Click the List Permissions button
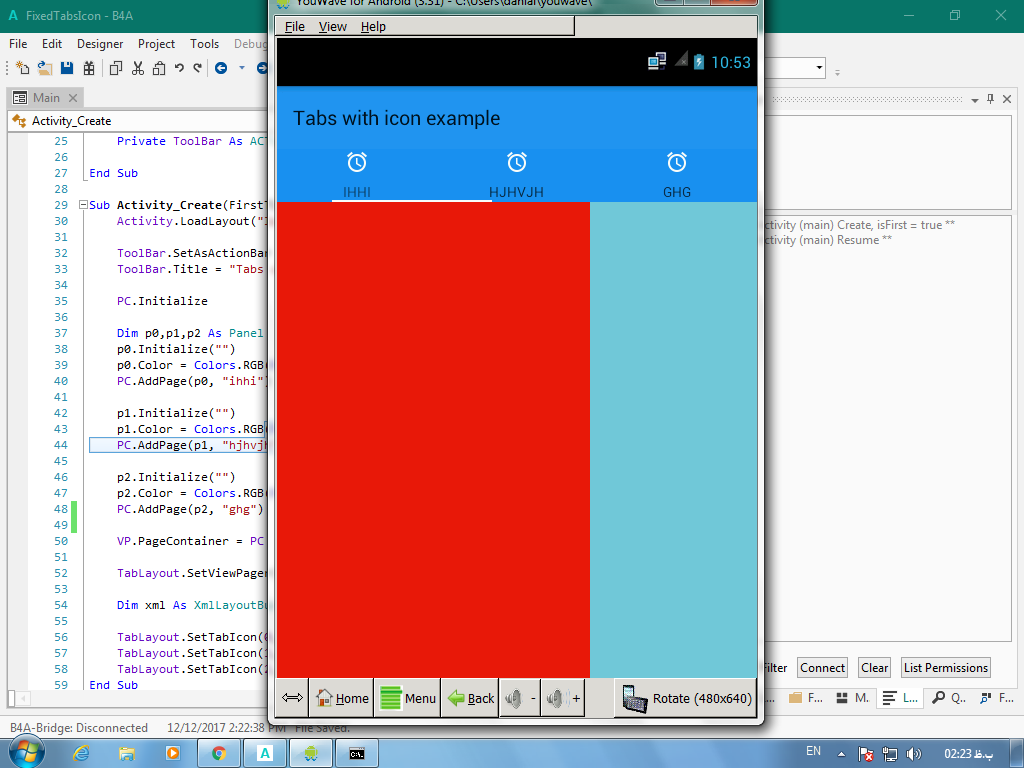 pos(945,668)
